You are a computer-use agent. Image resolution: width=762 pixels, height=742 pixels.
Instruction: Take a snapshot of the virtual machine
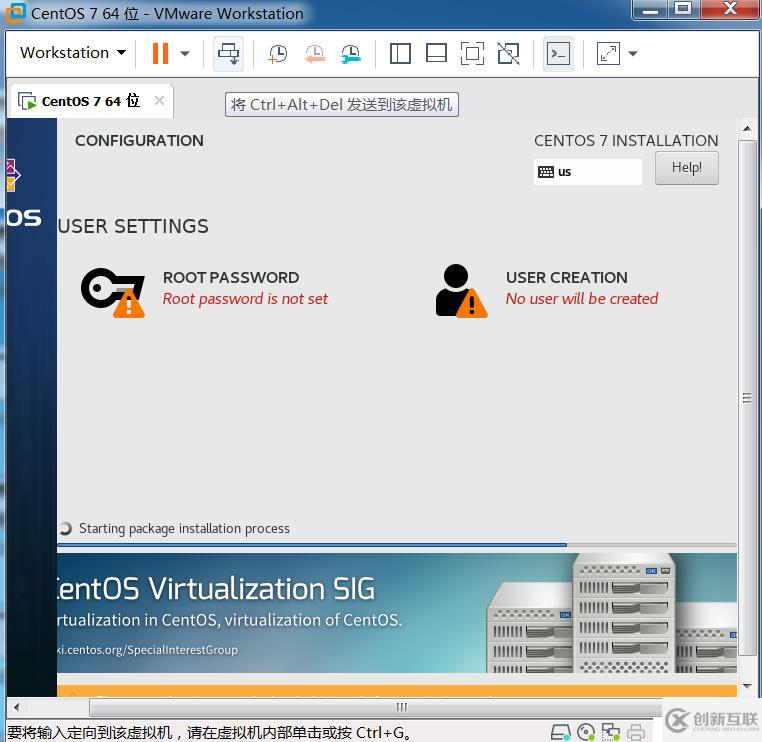coord(277,54)
